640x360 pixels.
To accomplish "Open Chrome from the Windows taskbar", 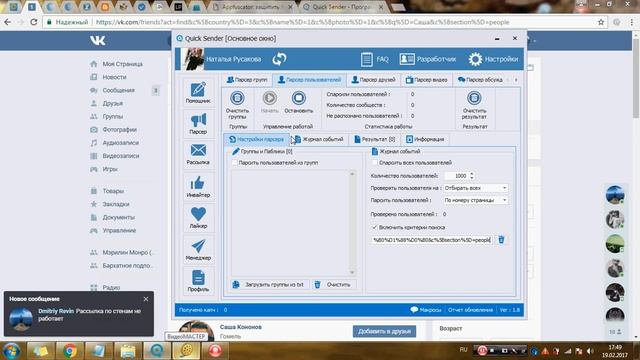I will coord(69,351).
